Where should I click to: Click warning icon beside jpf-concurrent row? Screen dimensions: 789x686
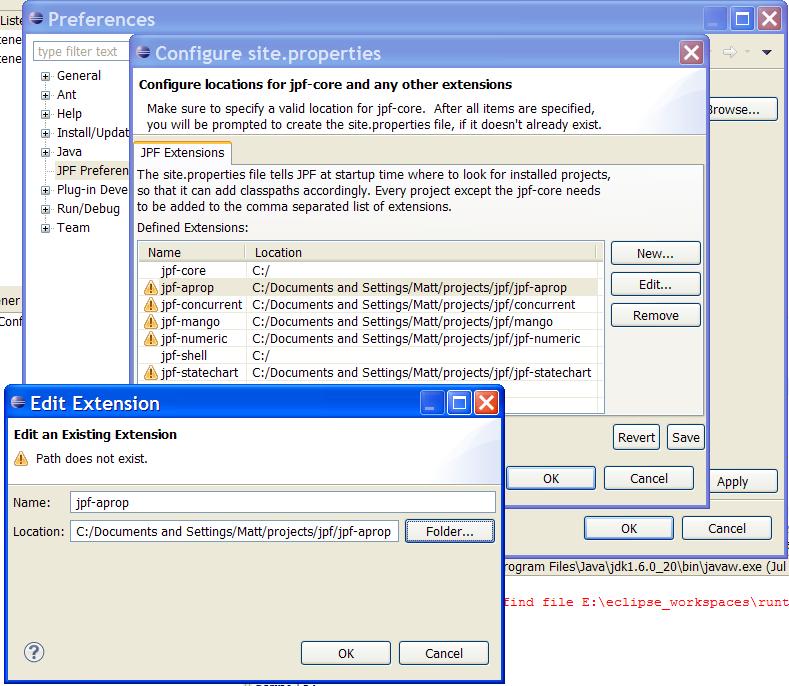point(151,305)
